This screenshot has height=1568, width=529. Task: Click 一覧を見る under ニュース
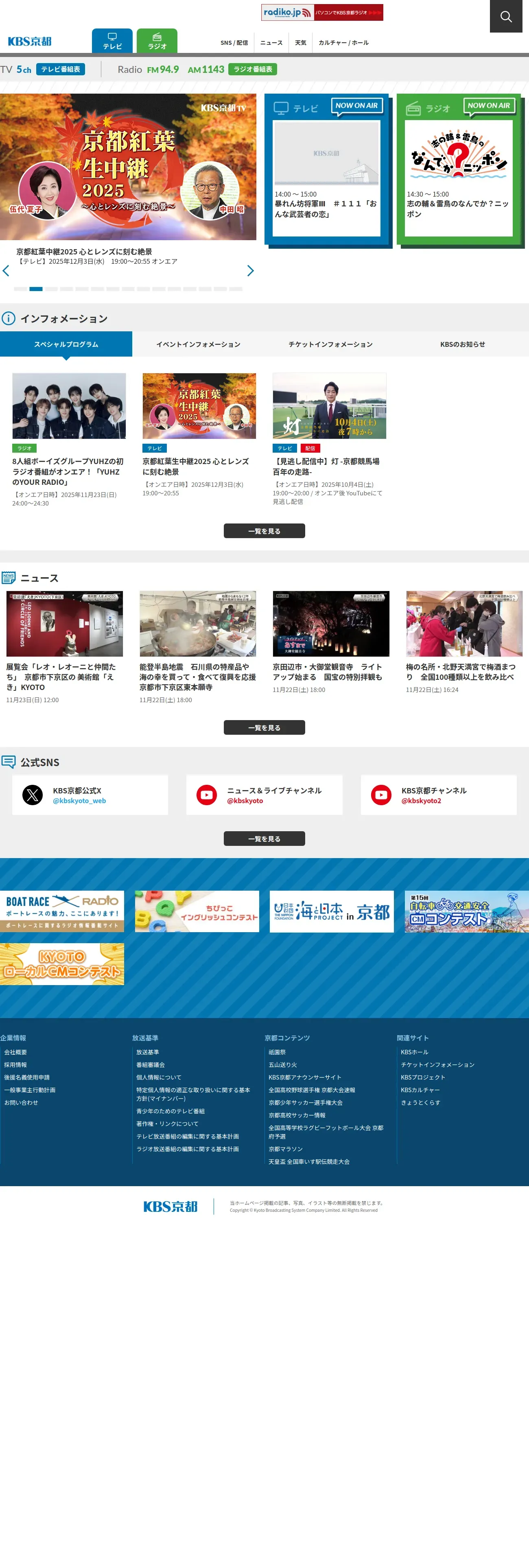[264, 728]
